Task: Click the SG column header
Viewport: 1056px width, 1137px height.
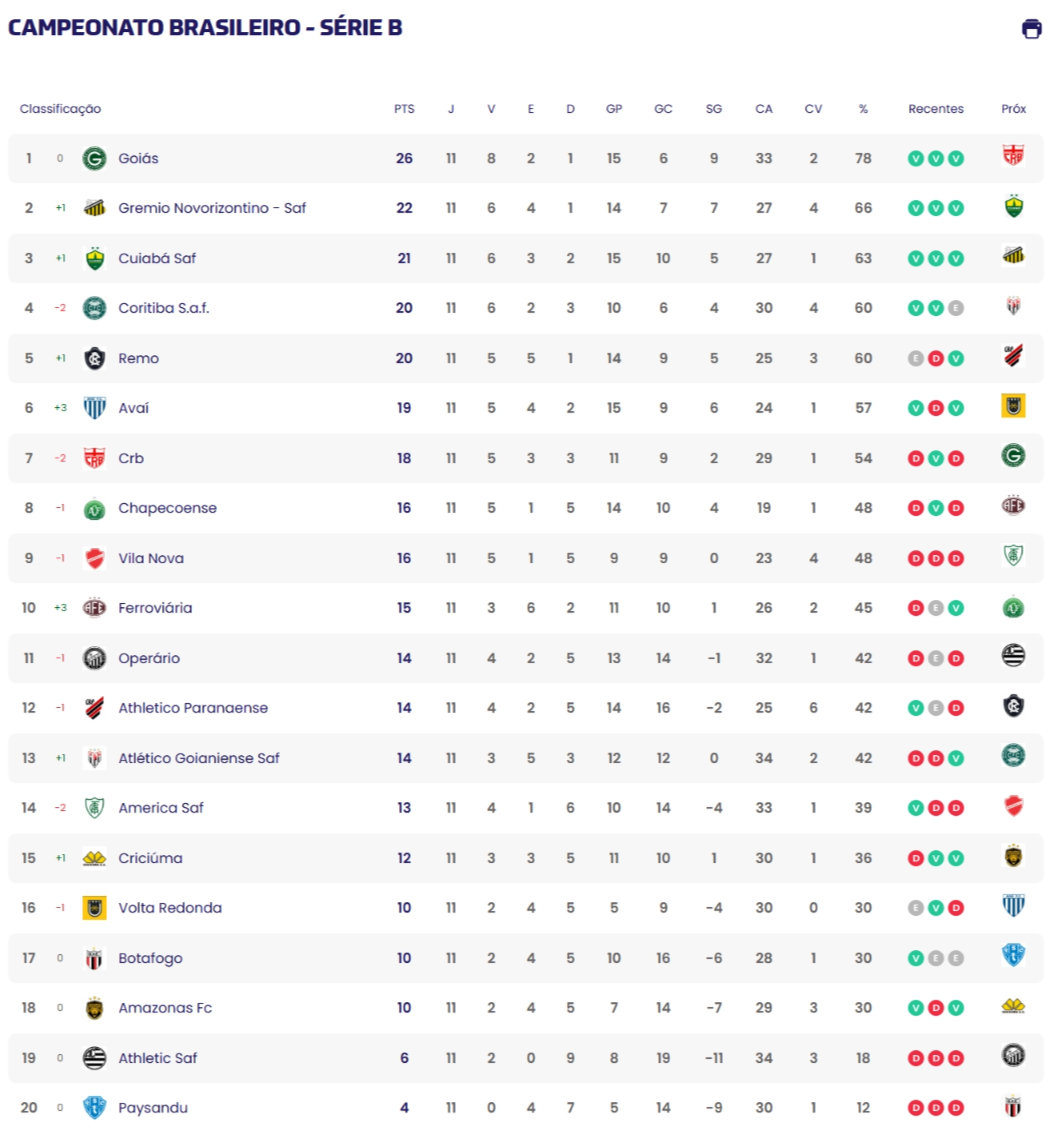Action: [x=714, y=109]
